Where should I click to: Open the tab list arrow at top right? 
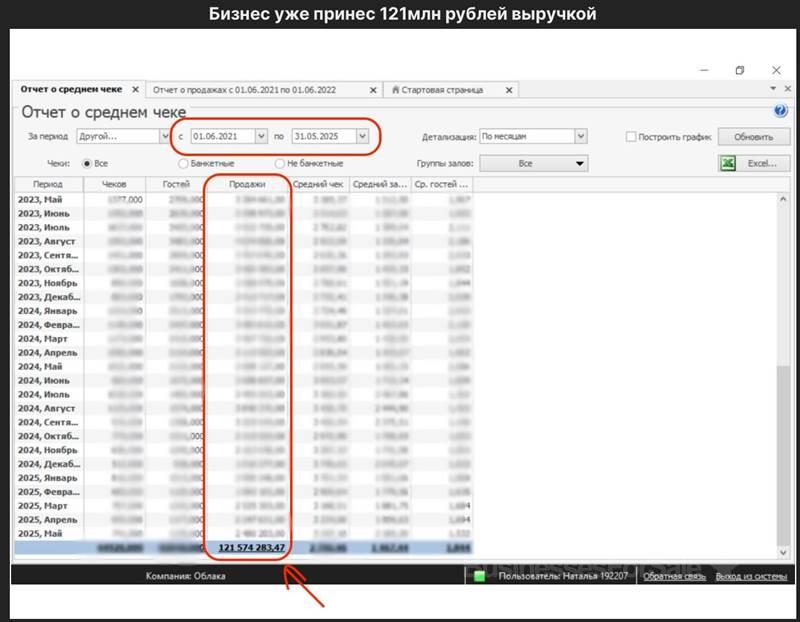(772, 90)
